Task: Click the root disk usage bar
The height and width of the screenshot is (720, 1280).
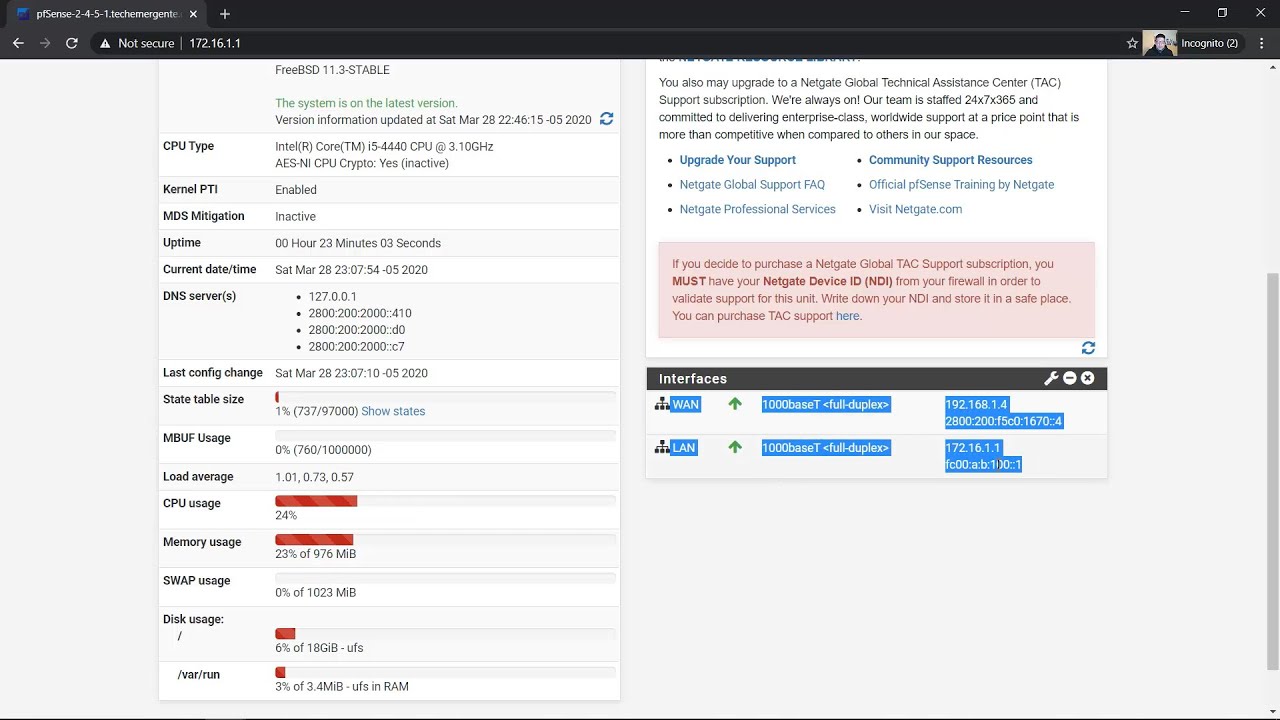Action: click(x=445, y=633)
